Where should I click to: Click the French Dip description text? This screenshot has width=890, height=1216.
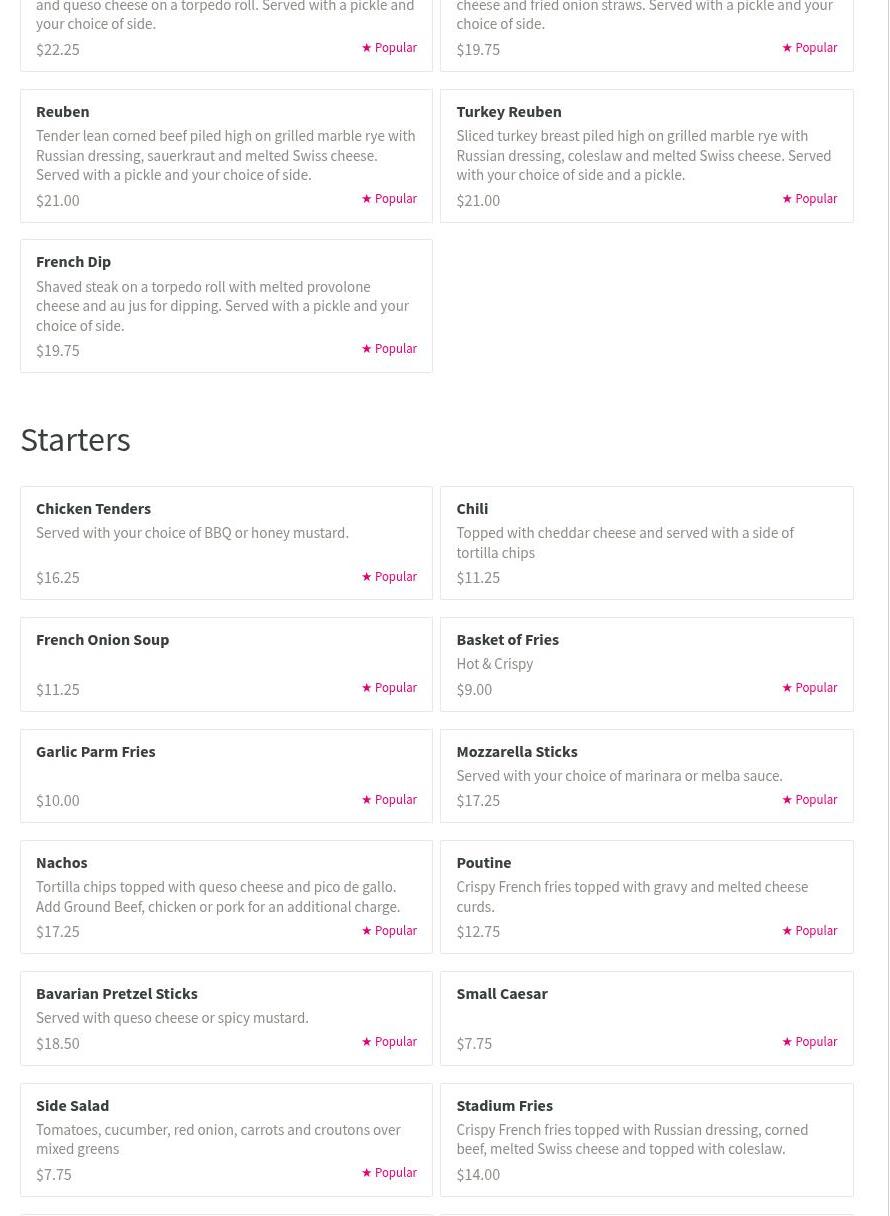(x=222, y=306)
